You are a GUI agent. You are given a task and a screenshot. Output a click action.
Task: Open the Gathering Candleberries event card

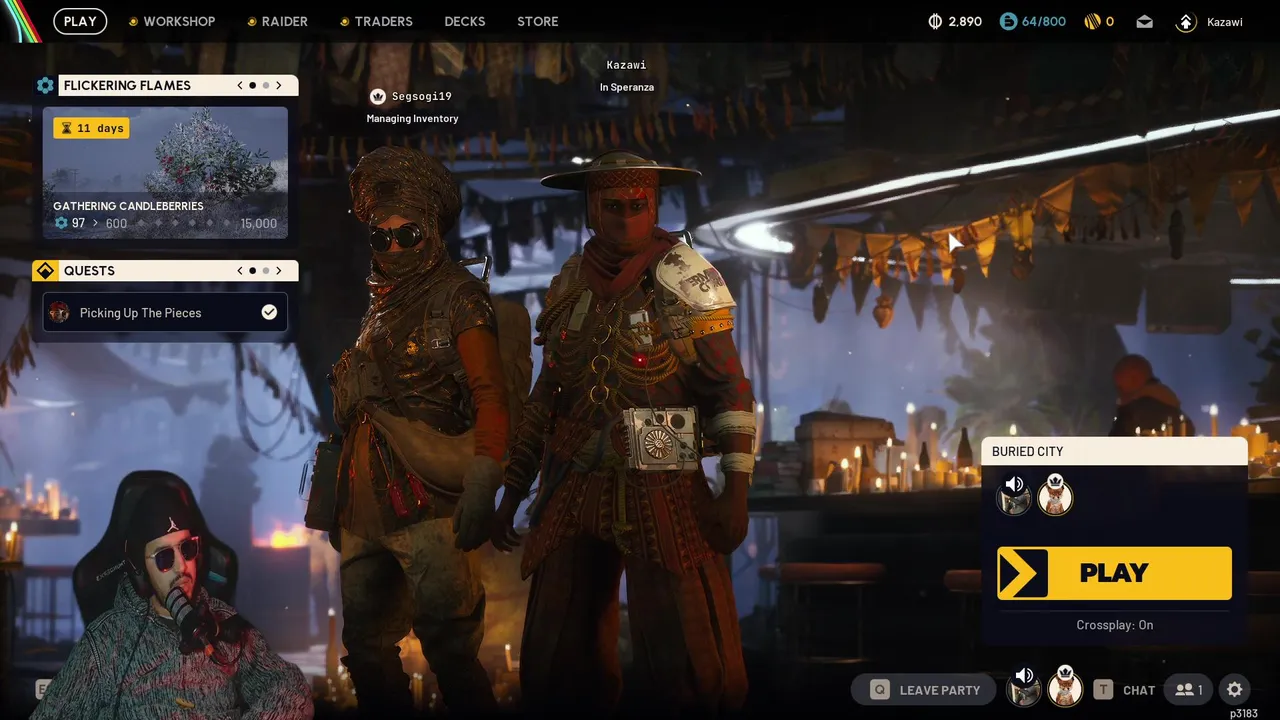[x=165, y=173]
